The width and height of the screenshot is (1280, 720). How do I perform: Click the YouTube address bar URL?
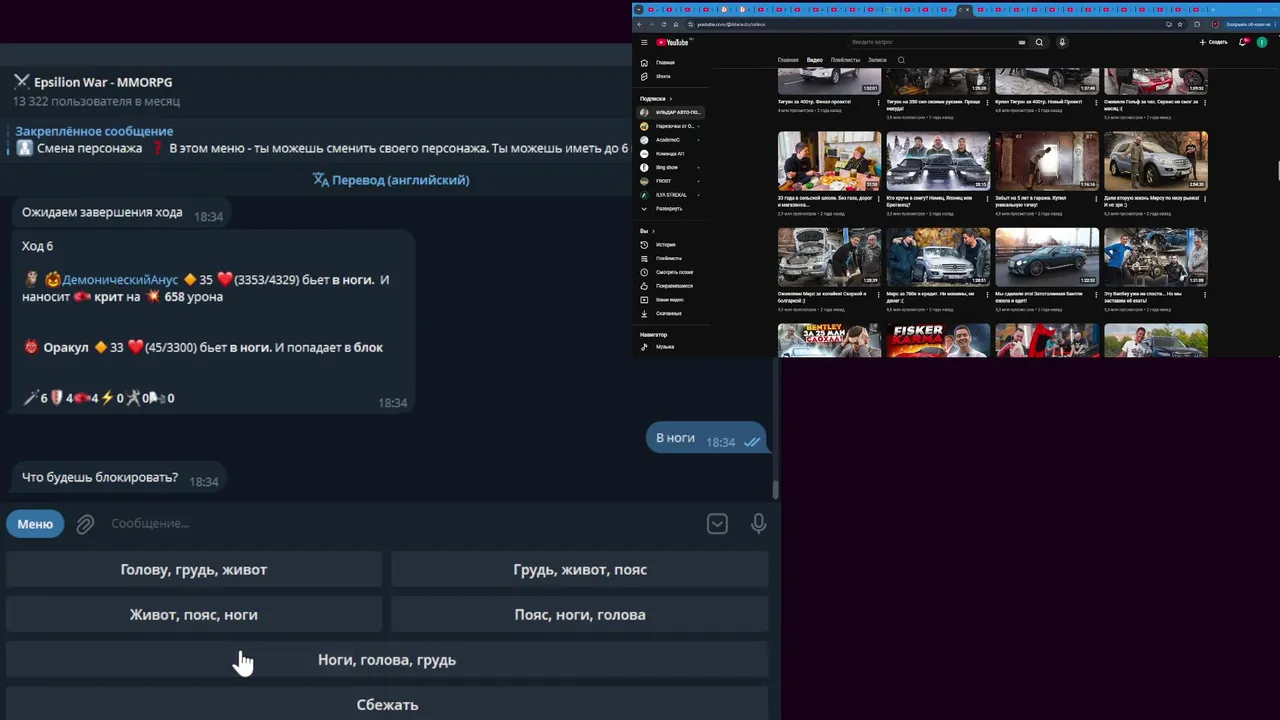click(x=731, y=24)
